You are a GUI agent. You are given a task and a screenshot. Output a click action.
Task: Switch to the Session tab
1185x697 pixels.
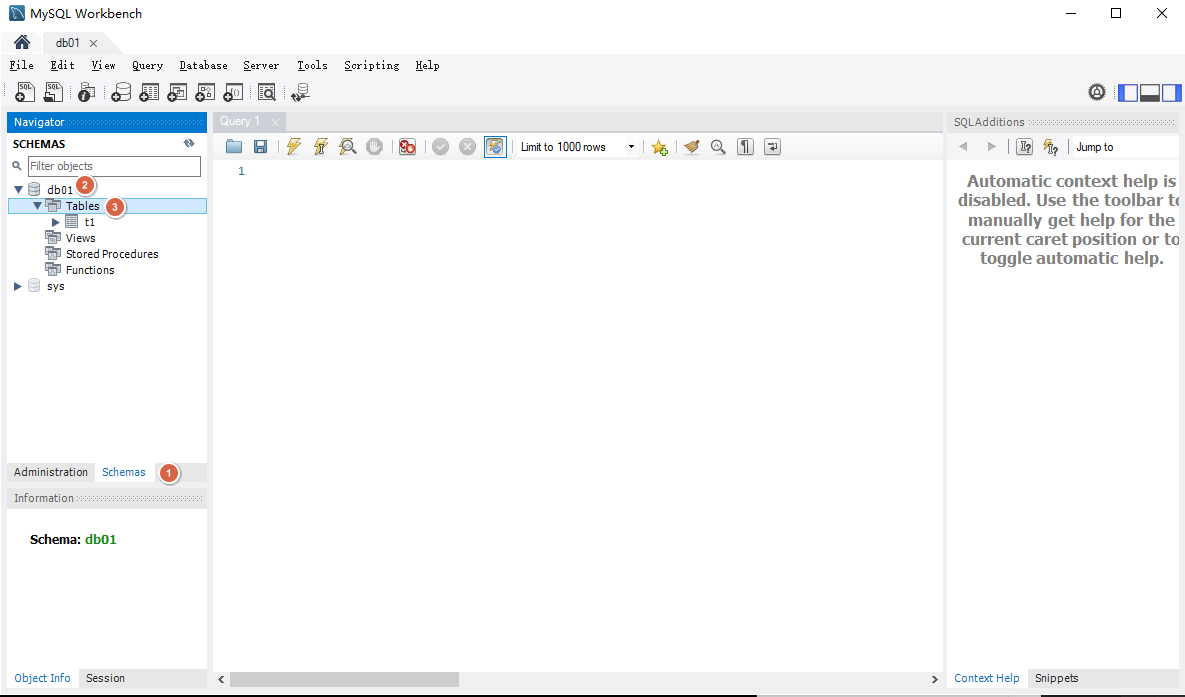(x=105, y=678)
